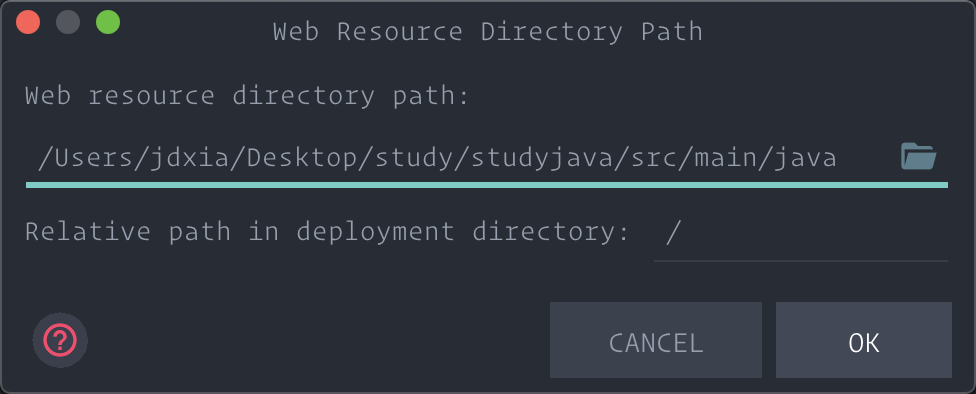This screenshot has width=976, height=394.
Task: Close the dialog with red button
Action: click(28, 23)
